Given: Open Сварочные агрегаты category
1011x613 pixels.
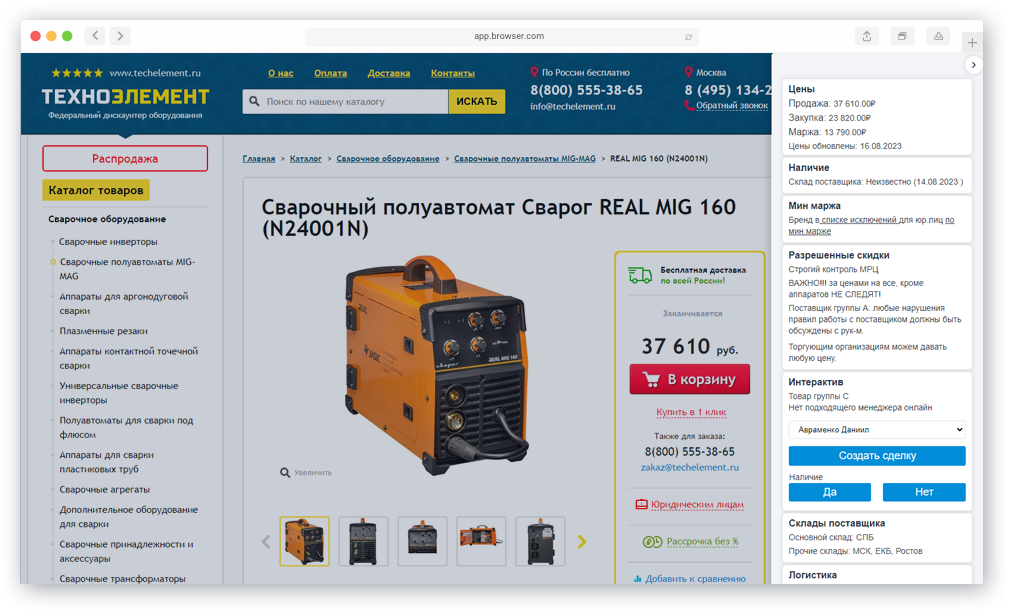Looking at the screenshot, I should pos(104,489).
